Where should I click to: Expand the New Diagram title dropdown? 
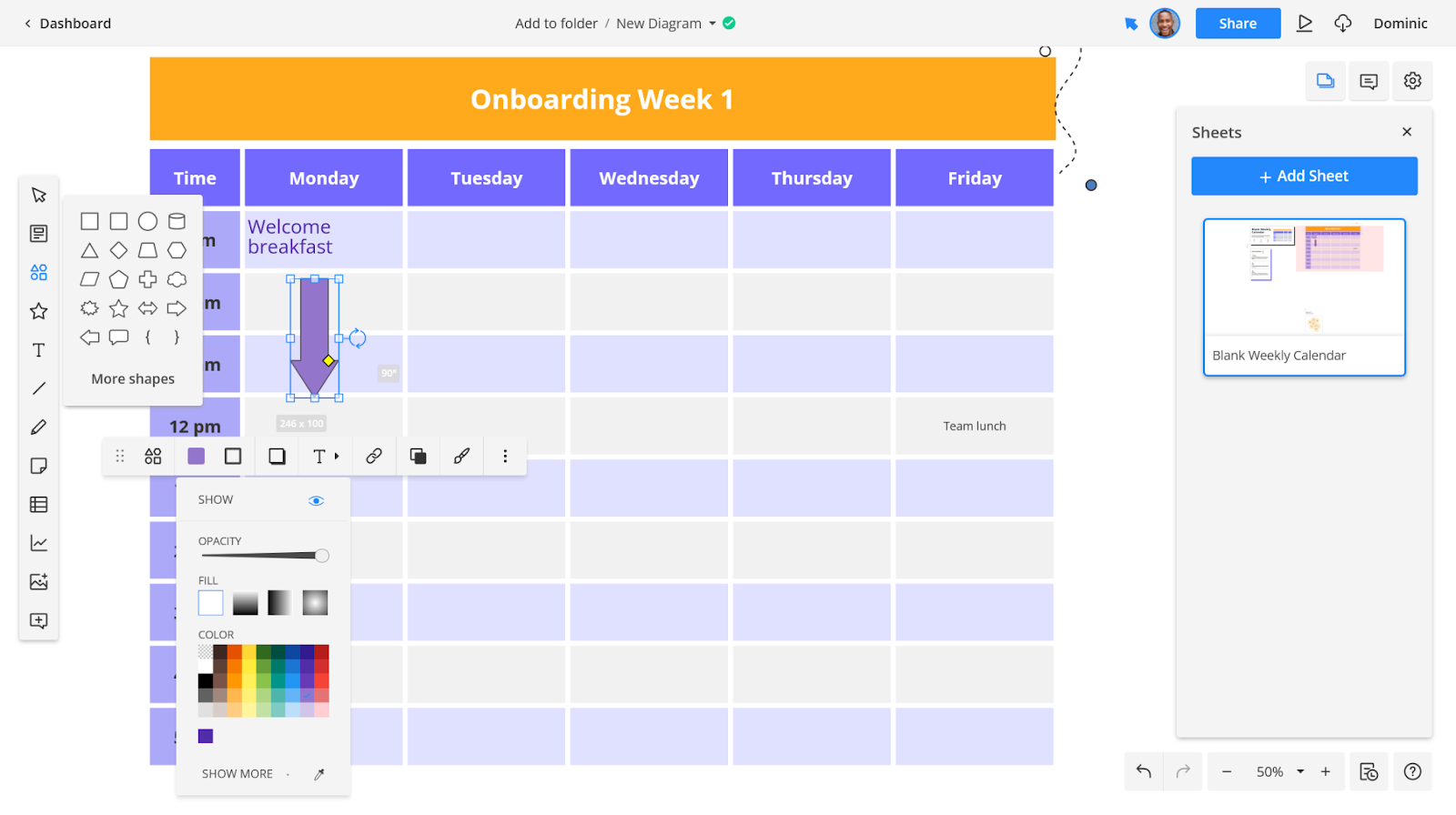click(x=713, y=24)
